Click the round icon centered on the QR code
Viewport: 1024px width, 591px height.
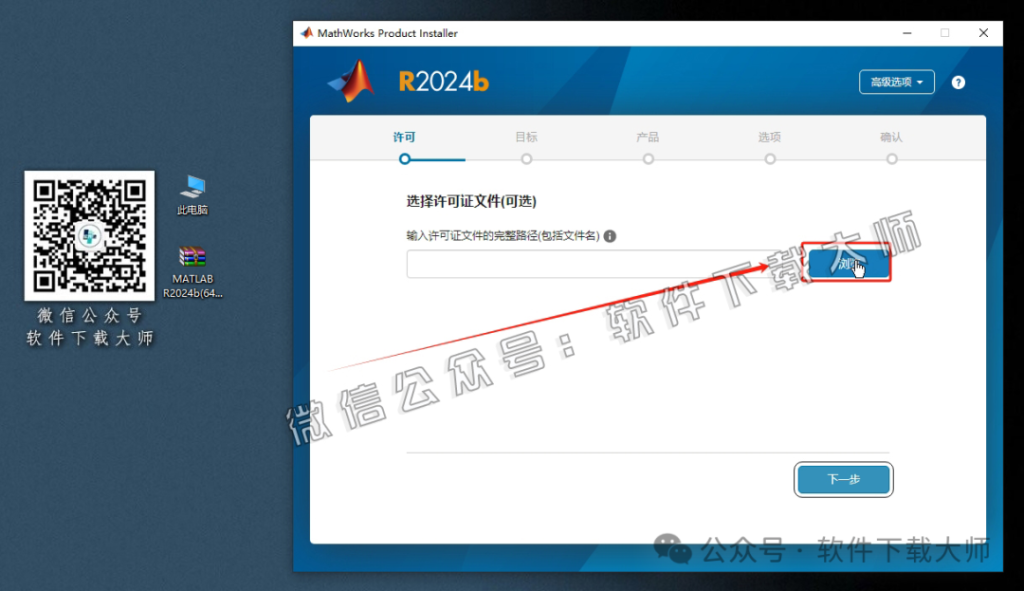pos(88,237)
